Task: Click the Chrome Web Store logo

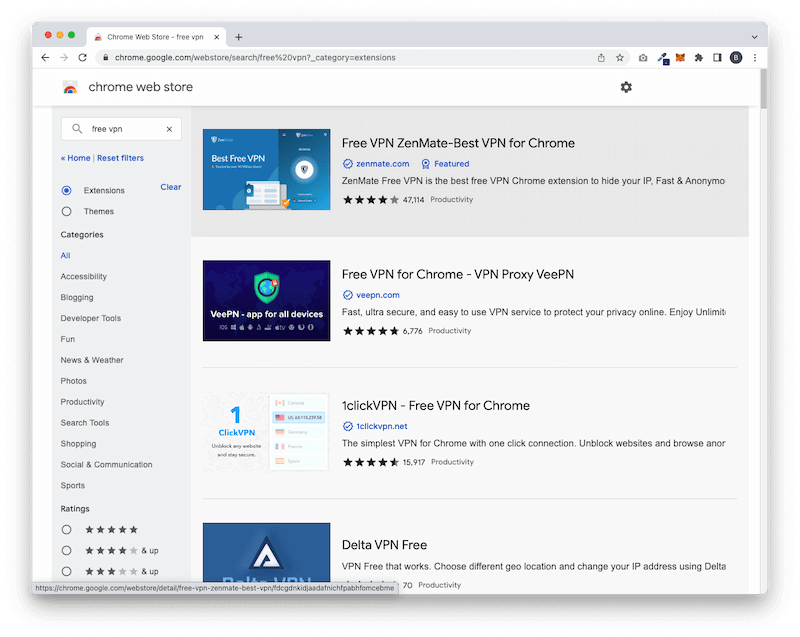Action: 70,87
